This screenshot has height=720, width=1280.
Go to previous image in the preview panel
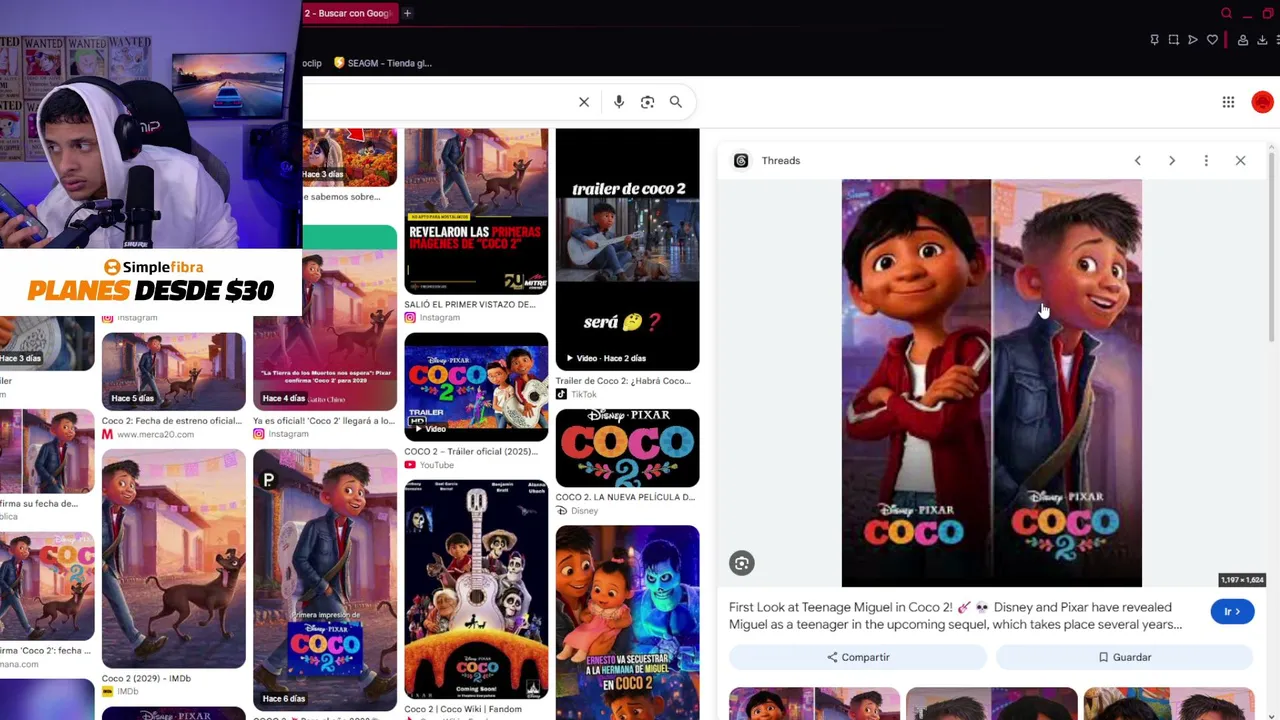[x=1137, y=161]
